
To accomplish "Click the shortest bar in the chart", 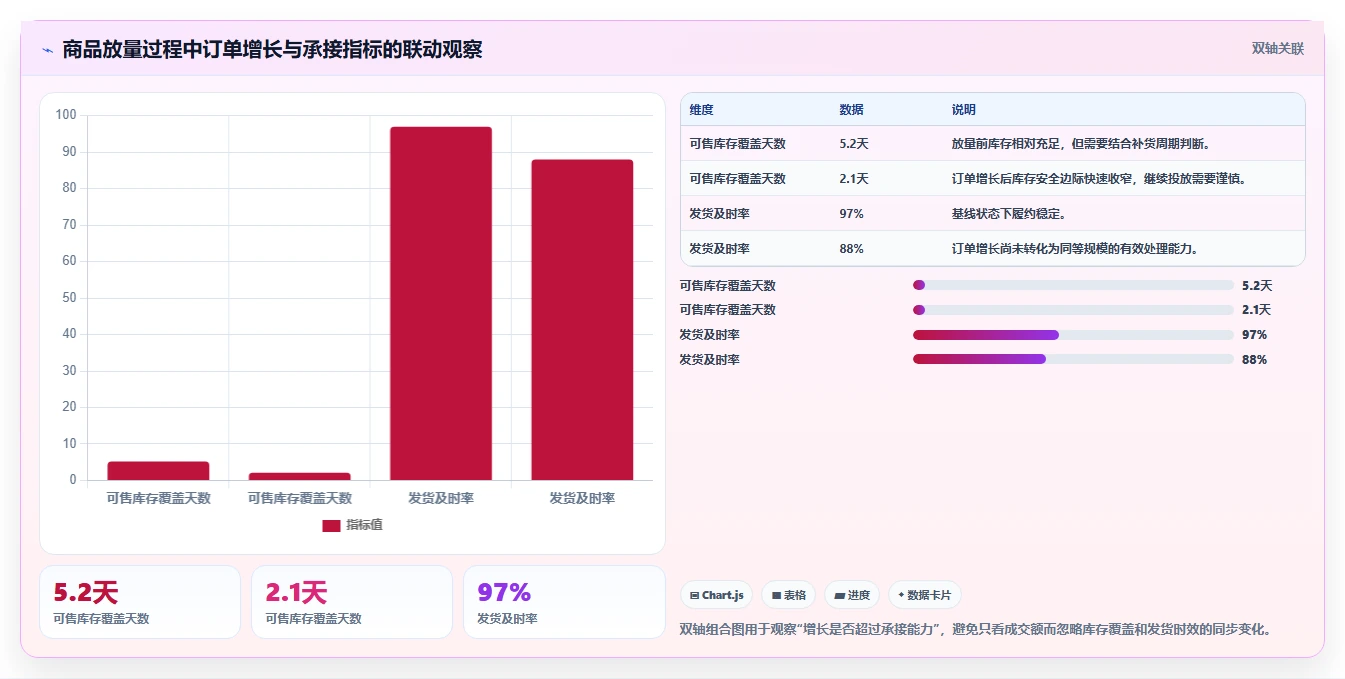I will [x=300, y=476].
